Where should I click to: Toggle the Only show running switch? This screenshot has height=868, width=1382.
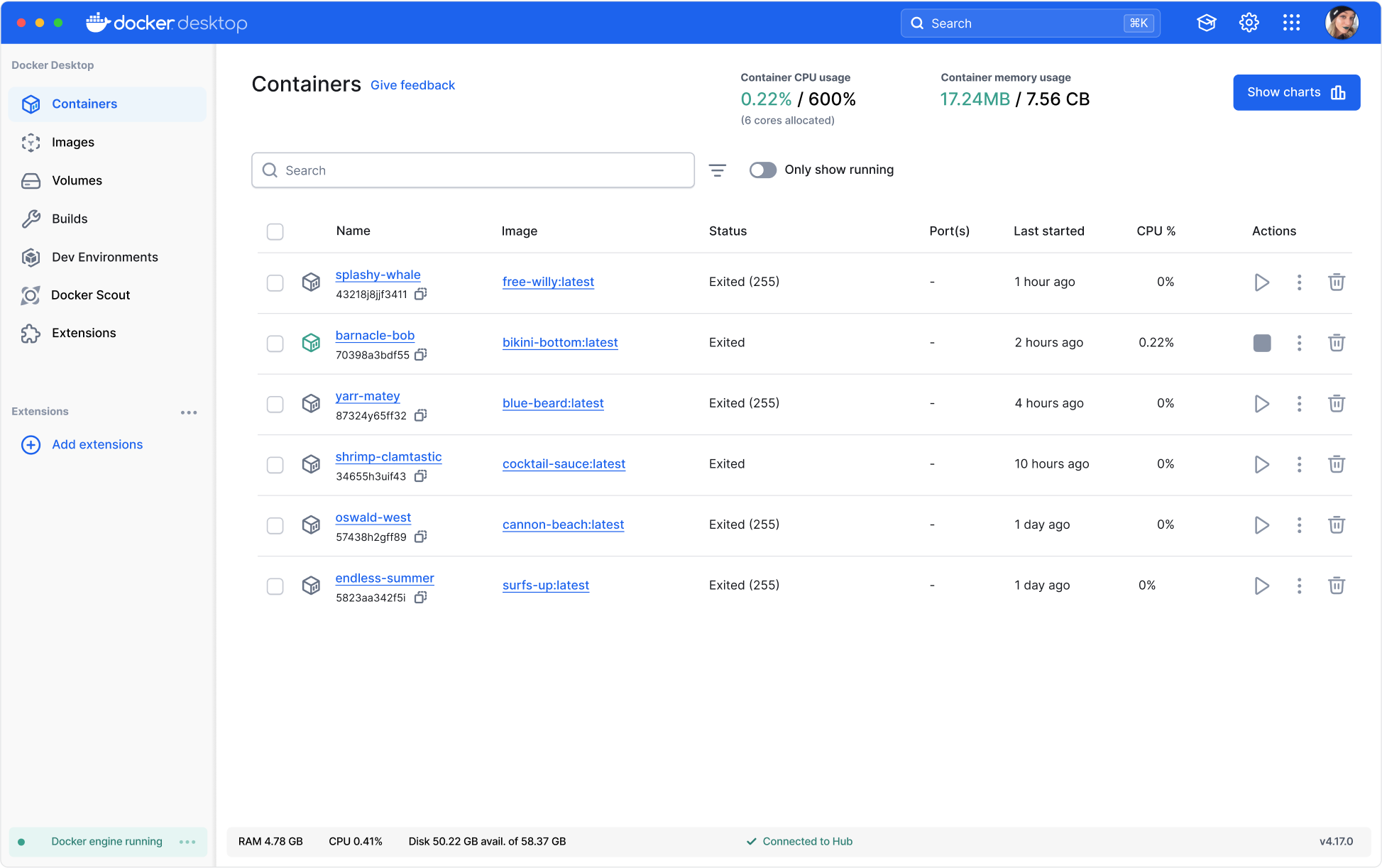click(x=763, y=169)
